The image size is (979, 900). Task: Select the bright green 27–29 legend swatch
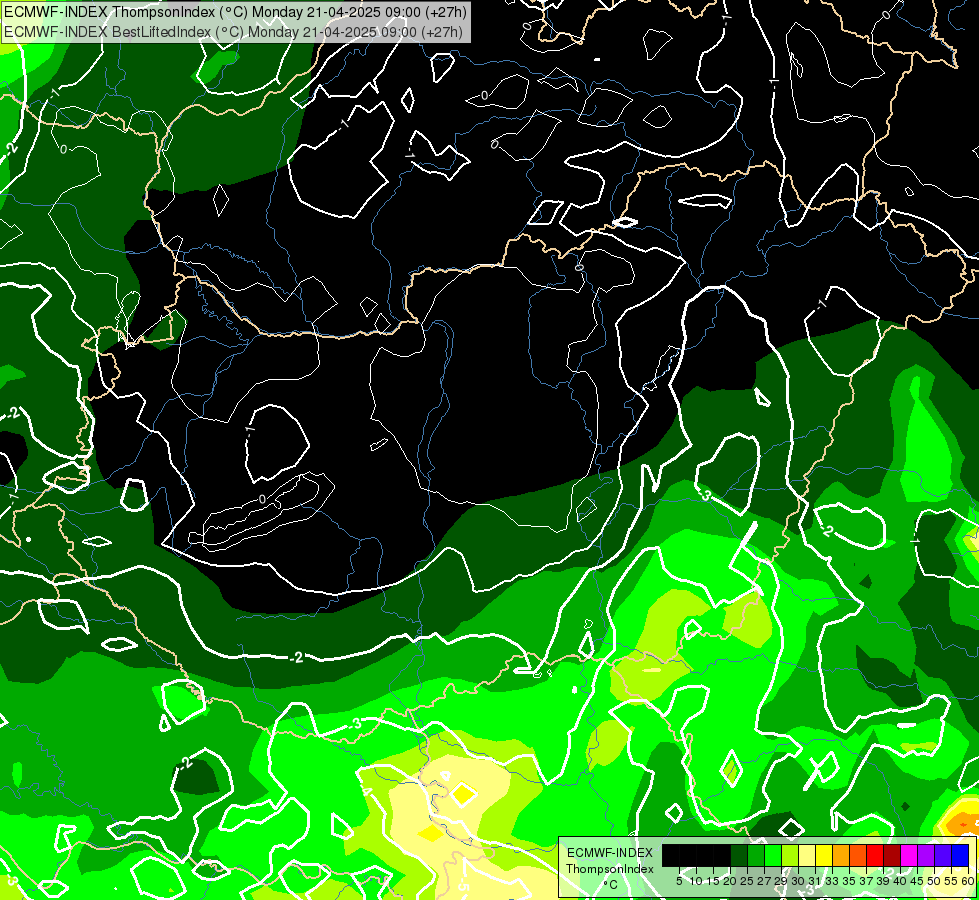pos(773,856)
